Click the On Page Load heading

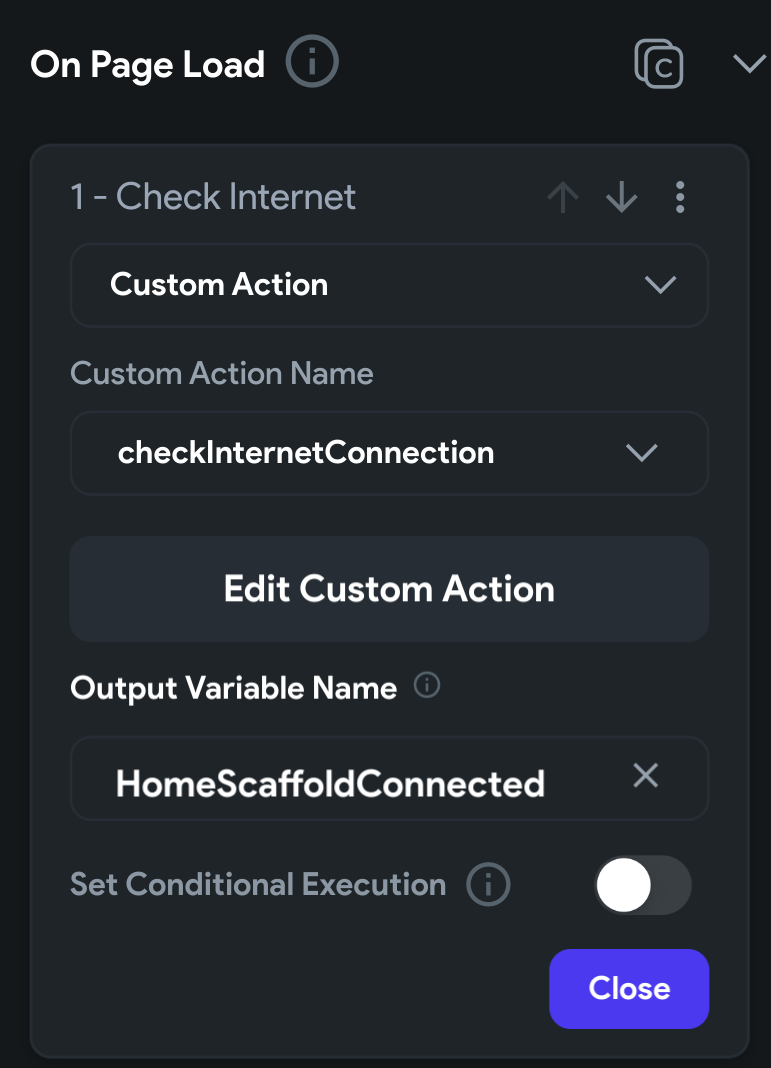(x=148, y=65)
